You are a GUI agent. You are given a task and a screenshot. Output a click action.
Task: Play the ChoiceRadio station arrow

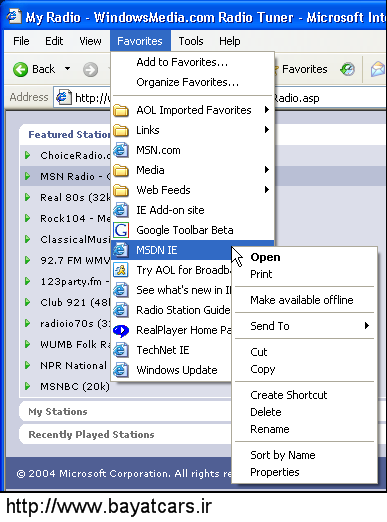(28, 155)
